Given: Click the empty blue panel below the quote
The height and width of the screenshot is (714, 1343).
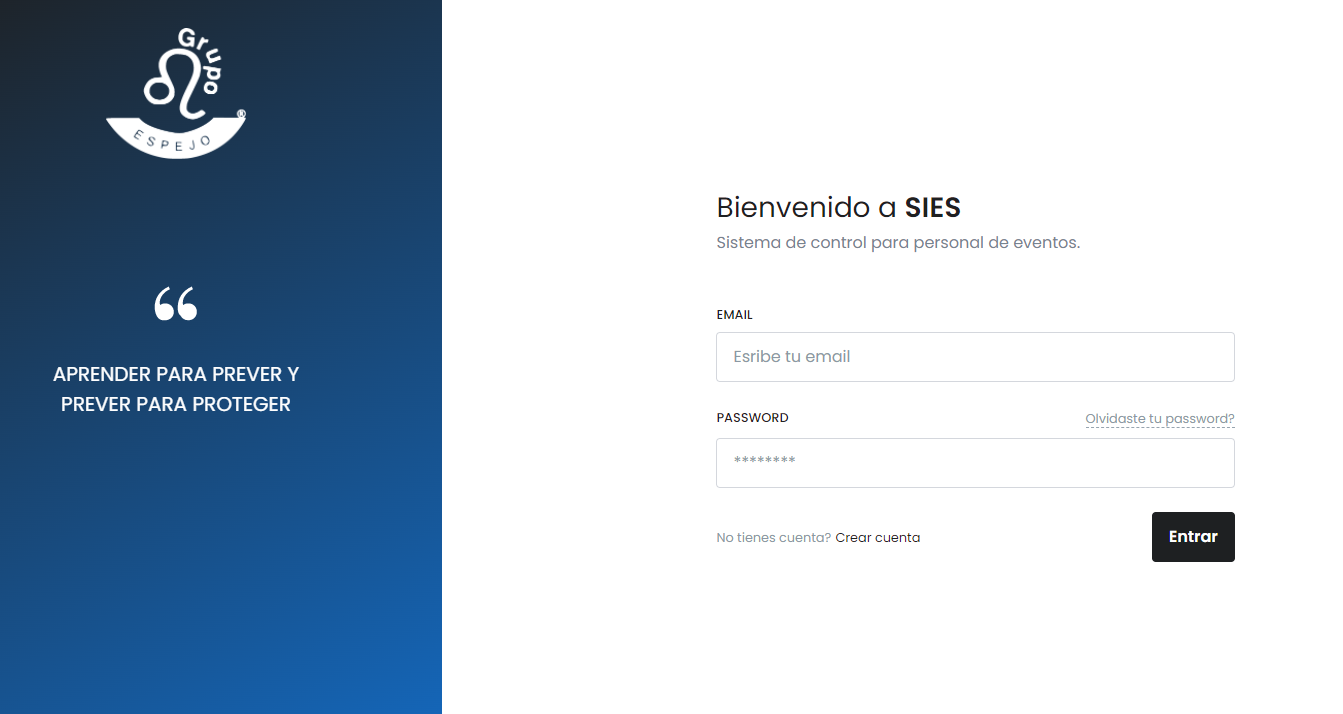Looking at the screenshot, I should [220, 570].
